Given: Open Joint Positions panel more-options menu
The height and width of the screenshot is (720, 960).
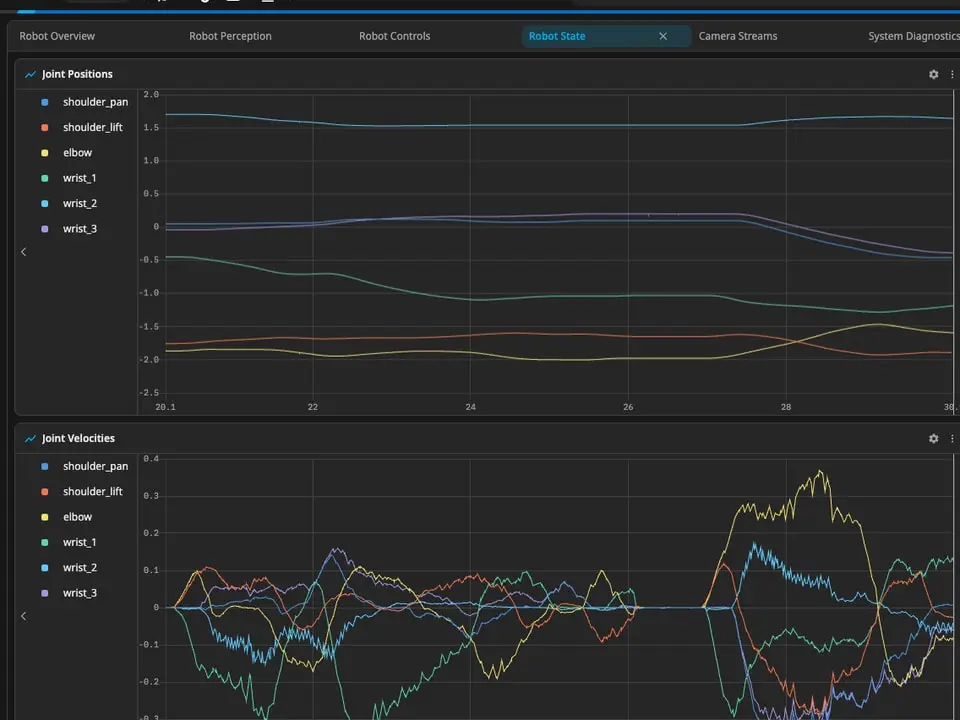Looking at the screenshot, I should pyautogui.click(x=952, y=74).
